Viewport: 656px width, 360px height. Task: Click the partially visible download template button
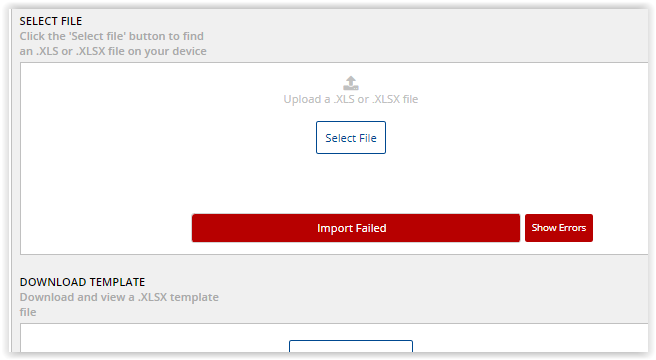click(x=351, y=346)
